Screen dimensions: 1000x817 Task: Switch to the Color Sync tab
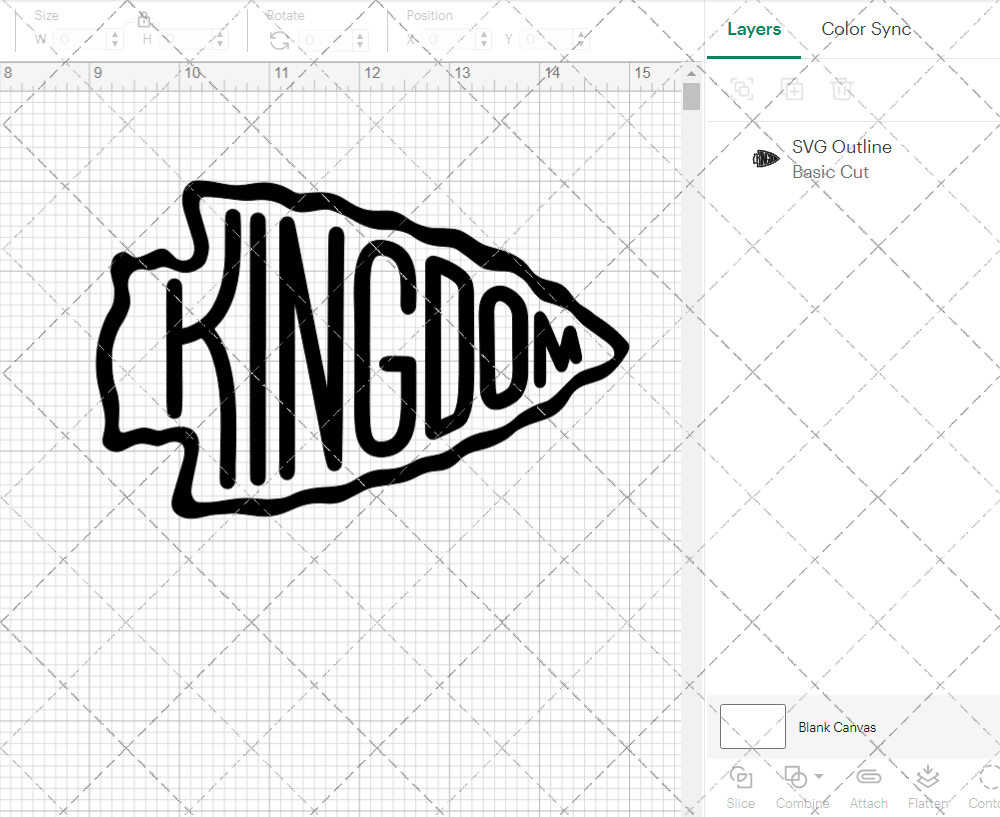point(866,29)
